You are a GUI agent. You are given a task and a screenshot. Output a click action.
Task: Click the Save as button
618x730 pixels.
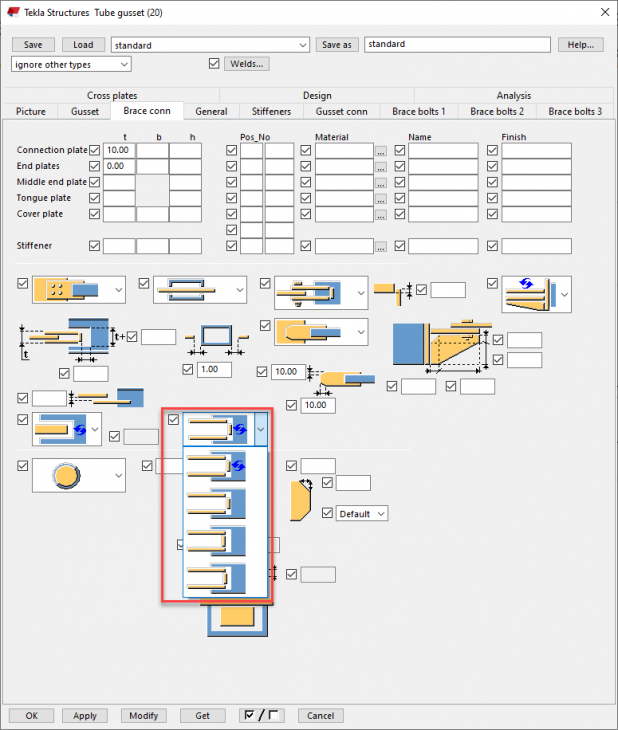[x=337, y=45]
